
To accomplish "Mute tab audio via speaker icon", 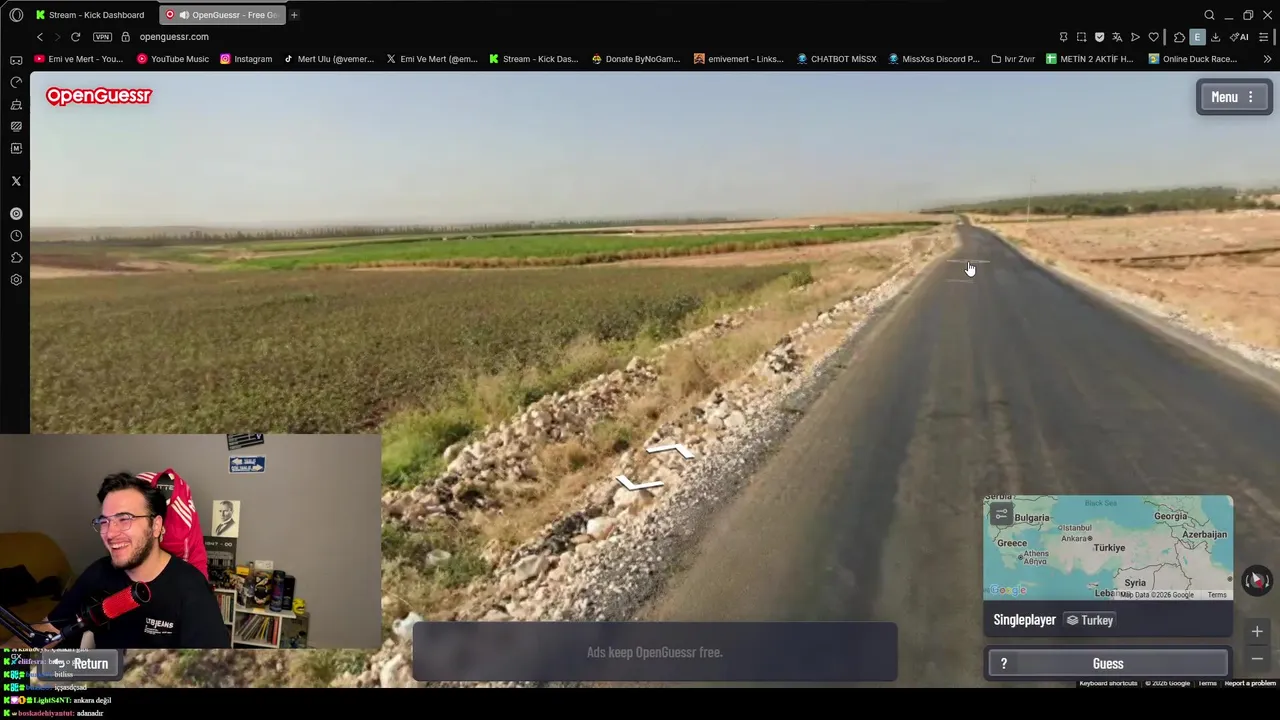I will tap(184, 15).
